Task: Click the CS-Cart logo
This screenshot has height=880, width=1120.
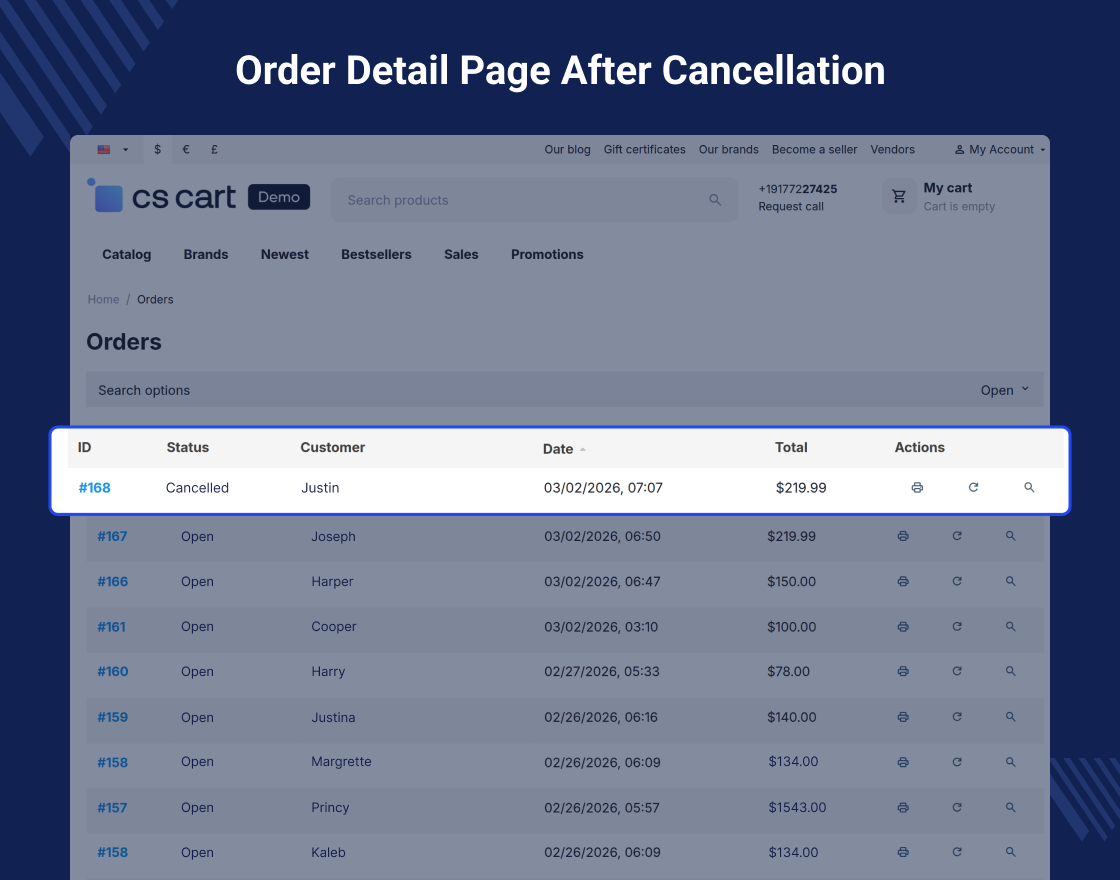Action: coord(198,196)
